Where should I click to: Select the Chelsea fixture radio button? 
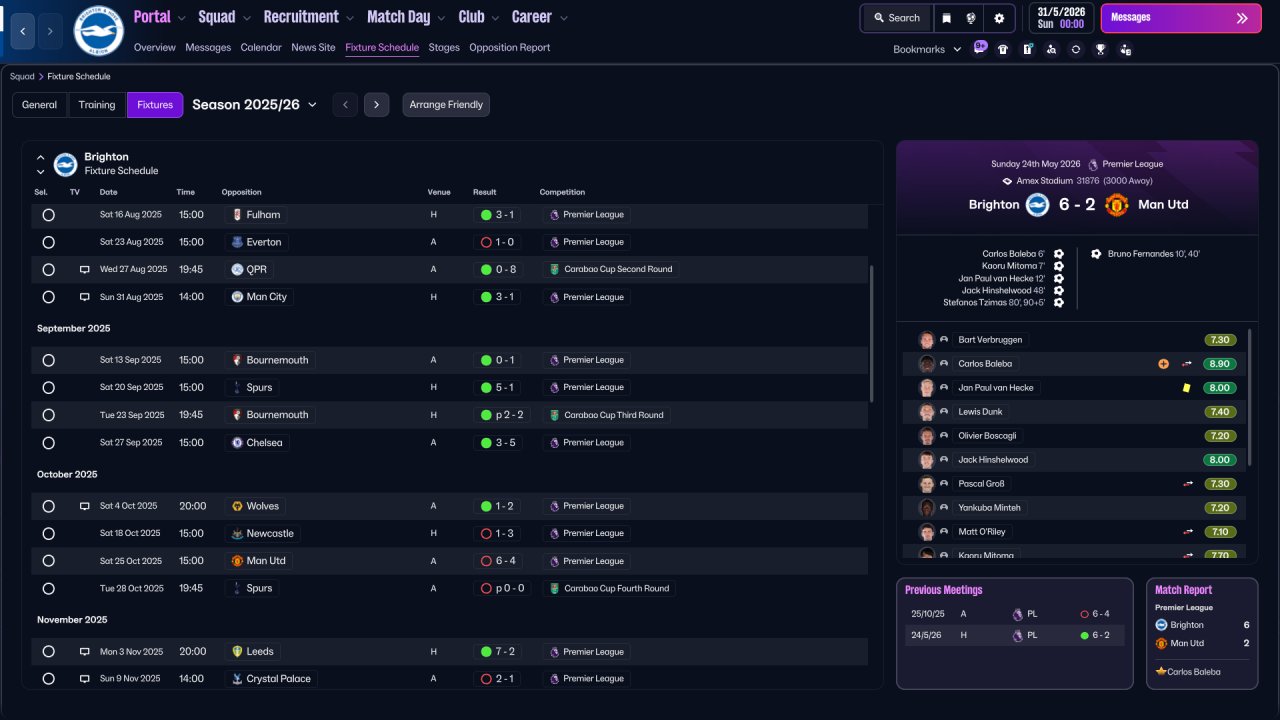point(48,443)
